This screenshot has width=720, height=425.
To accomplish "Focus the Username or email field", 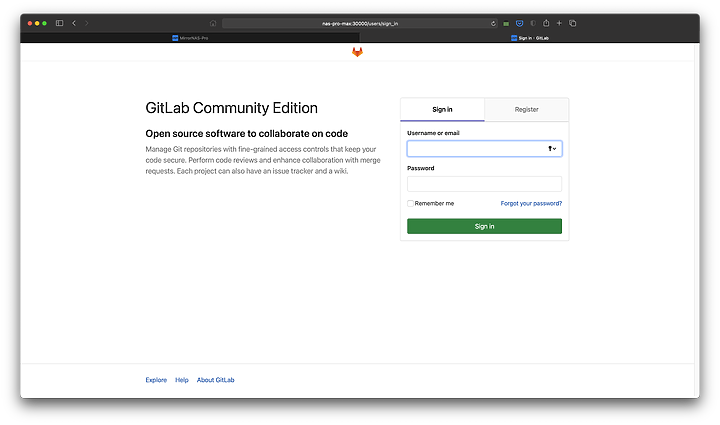I will click(x=484, y=149).
